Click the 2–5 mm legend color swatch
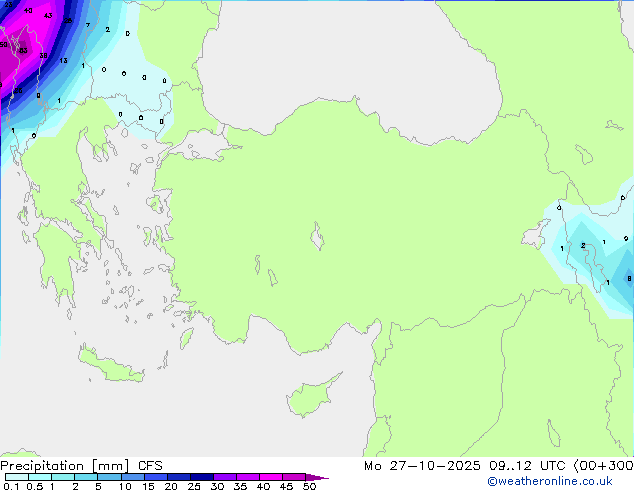The height and width of the screenshot is (490, 634). point(86,477)
